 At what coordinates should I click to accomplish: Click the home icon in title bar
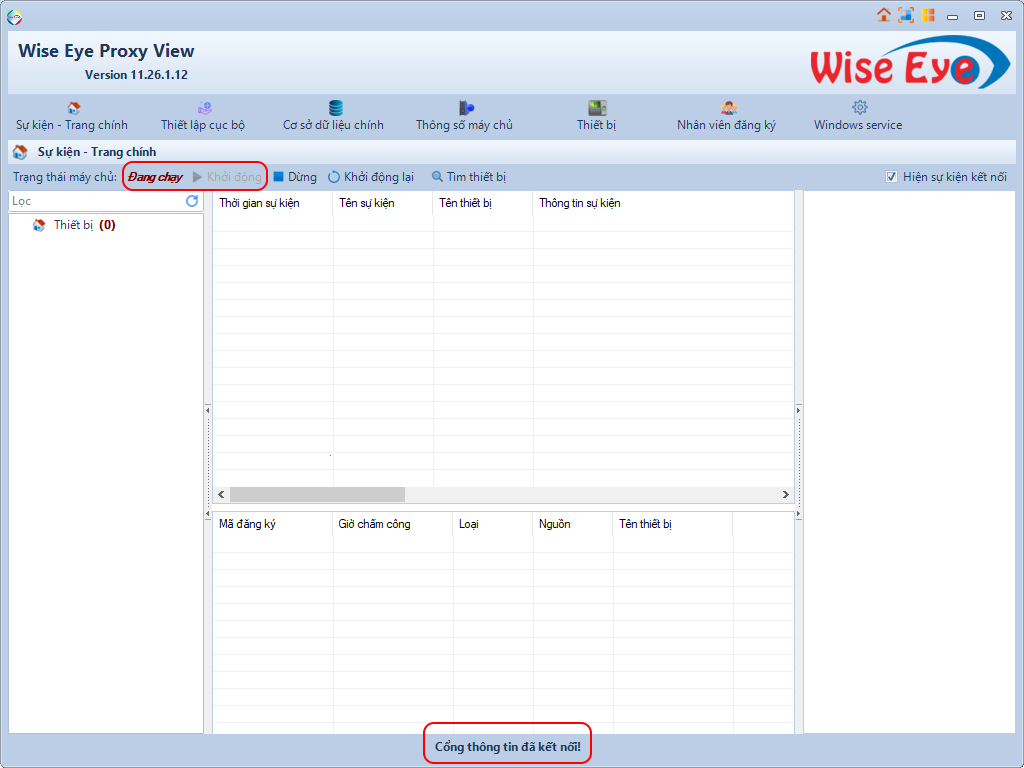coord(884,15)
